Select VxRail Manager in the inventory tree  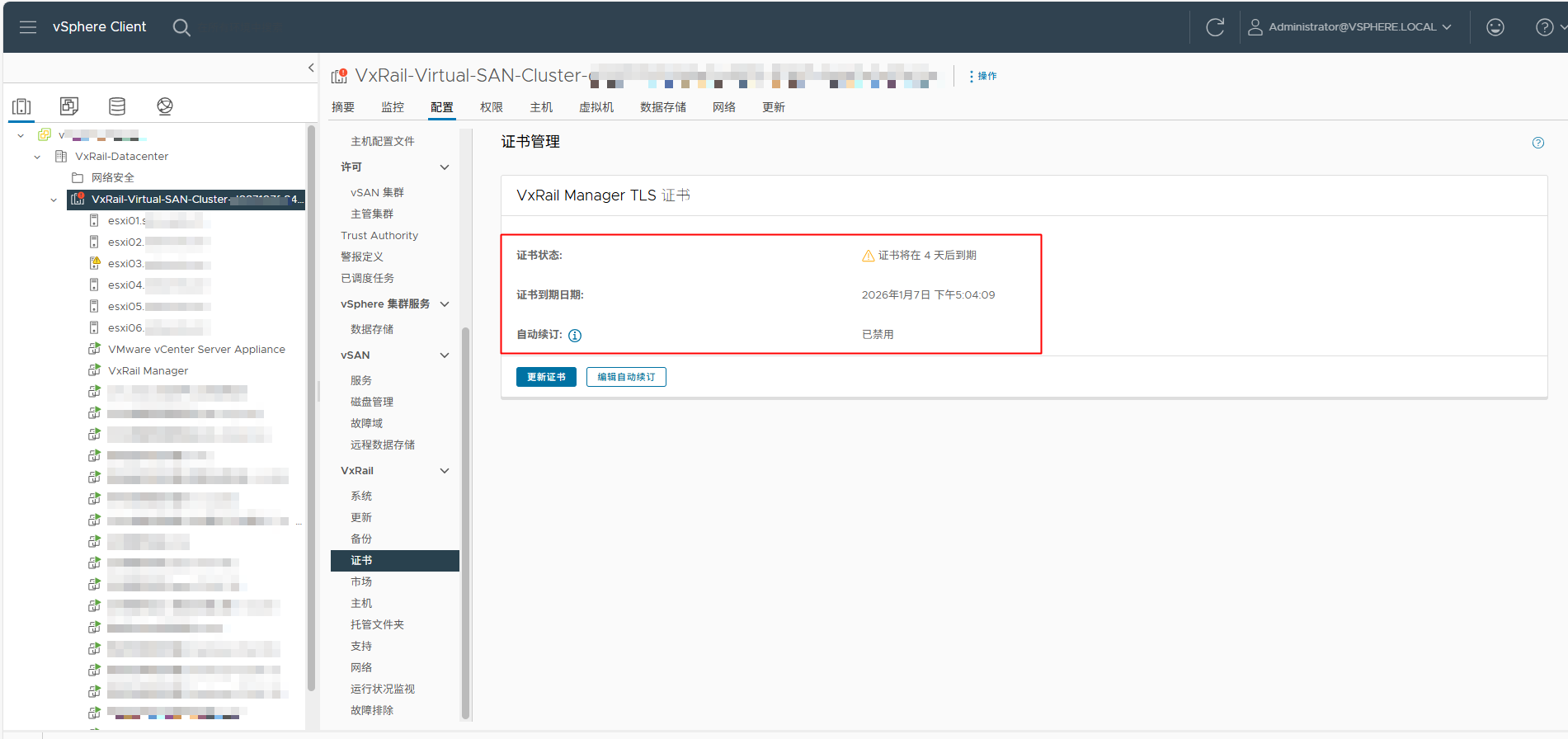148,370
